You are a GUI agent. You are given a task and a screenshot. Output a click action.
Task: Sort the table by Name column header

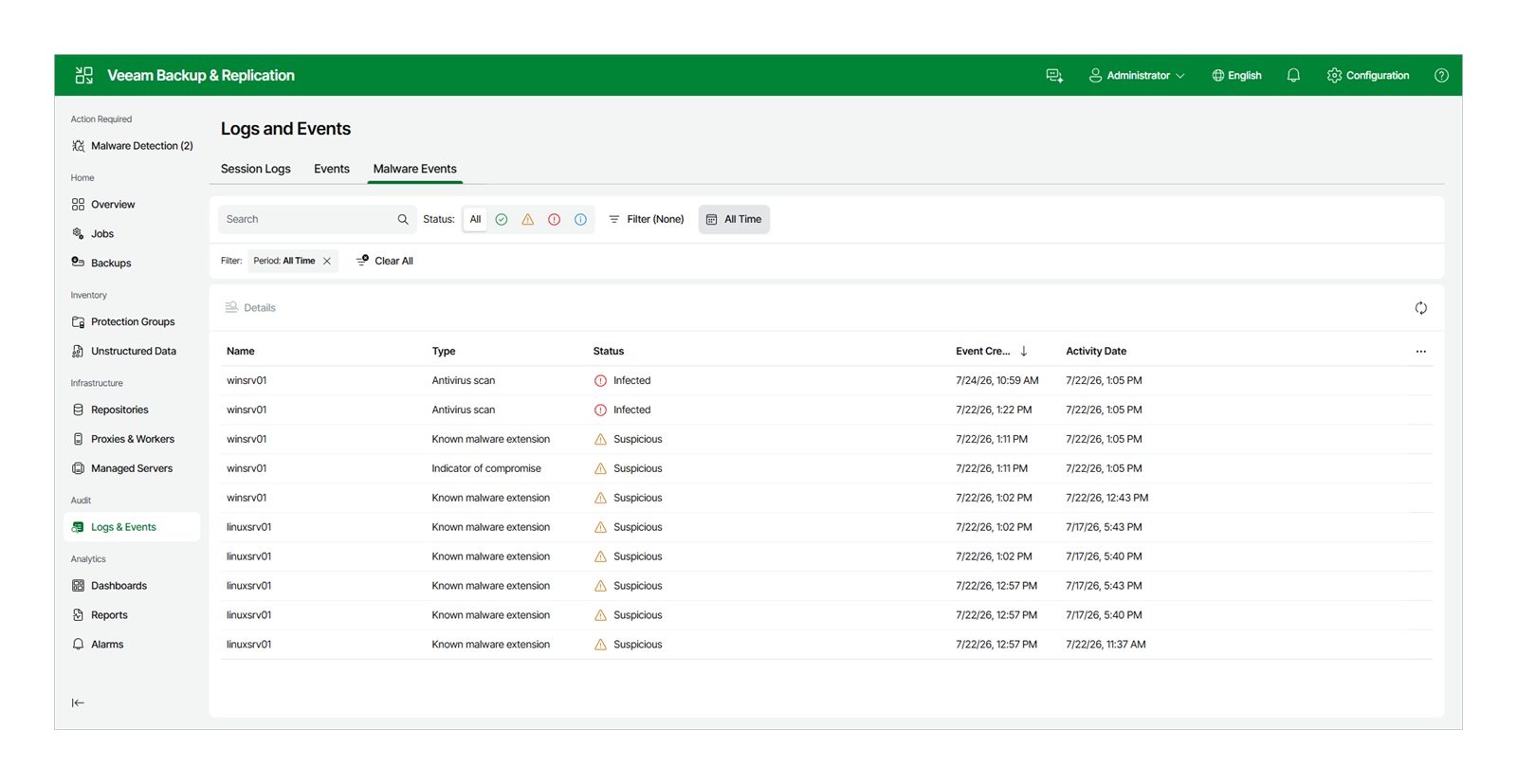coord(241,352)
